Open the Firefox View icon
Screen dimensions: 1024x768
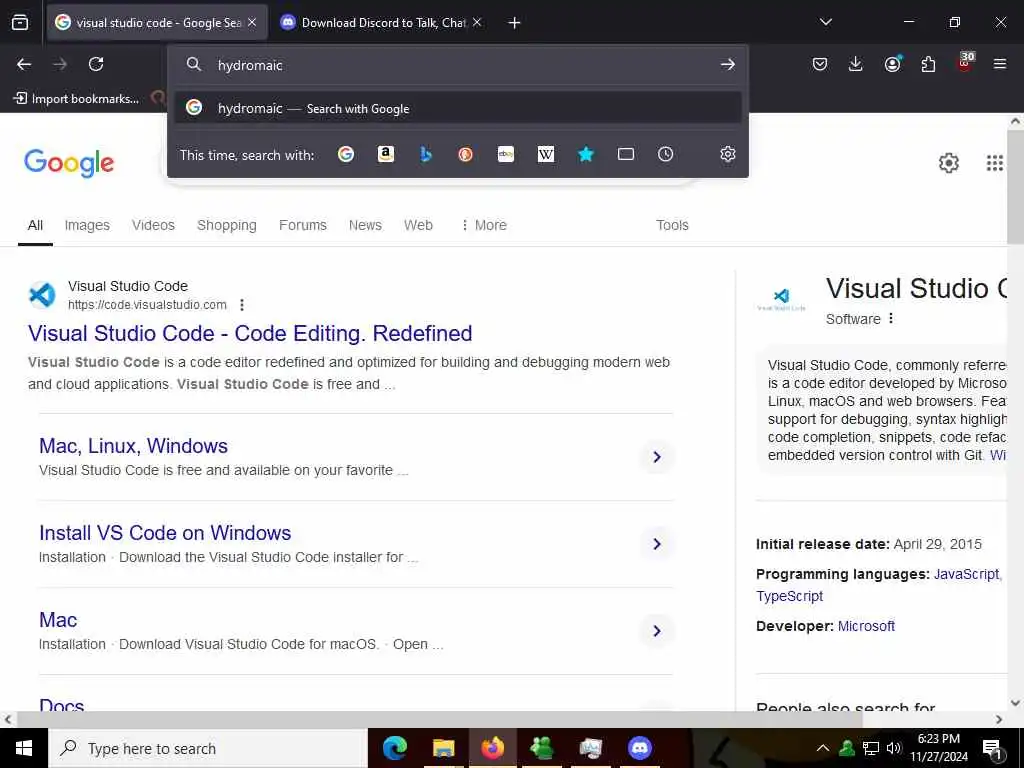(x=20, y=23)
